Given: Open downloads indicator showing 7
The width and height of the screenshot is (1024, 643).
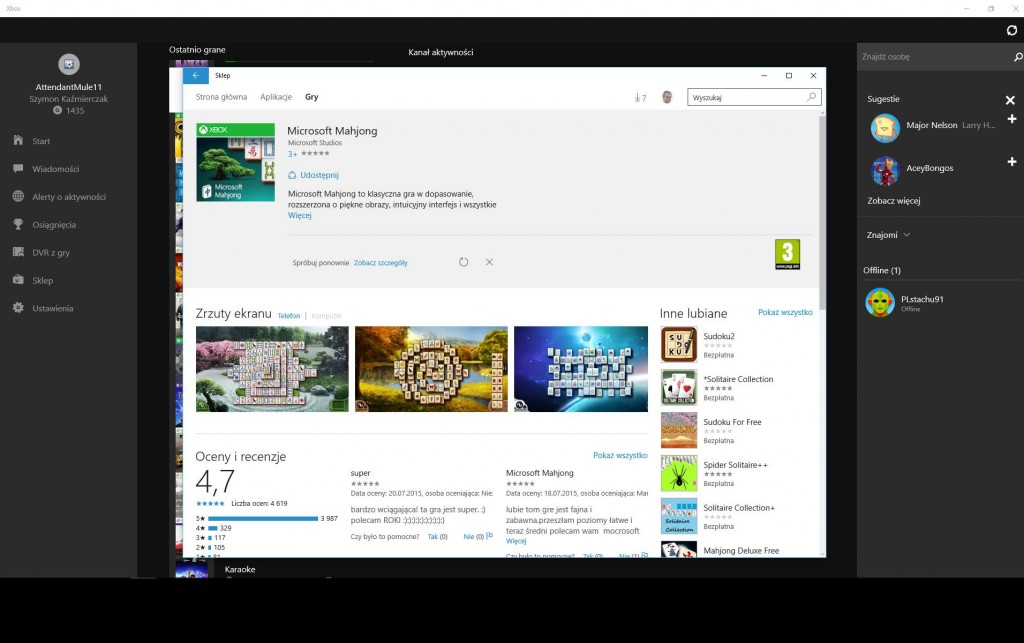Looking at the screenshot, I should (x=640, y=98).
